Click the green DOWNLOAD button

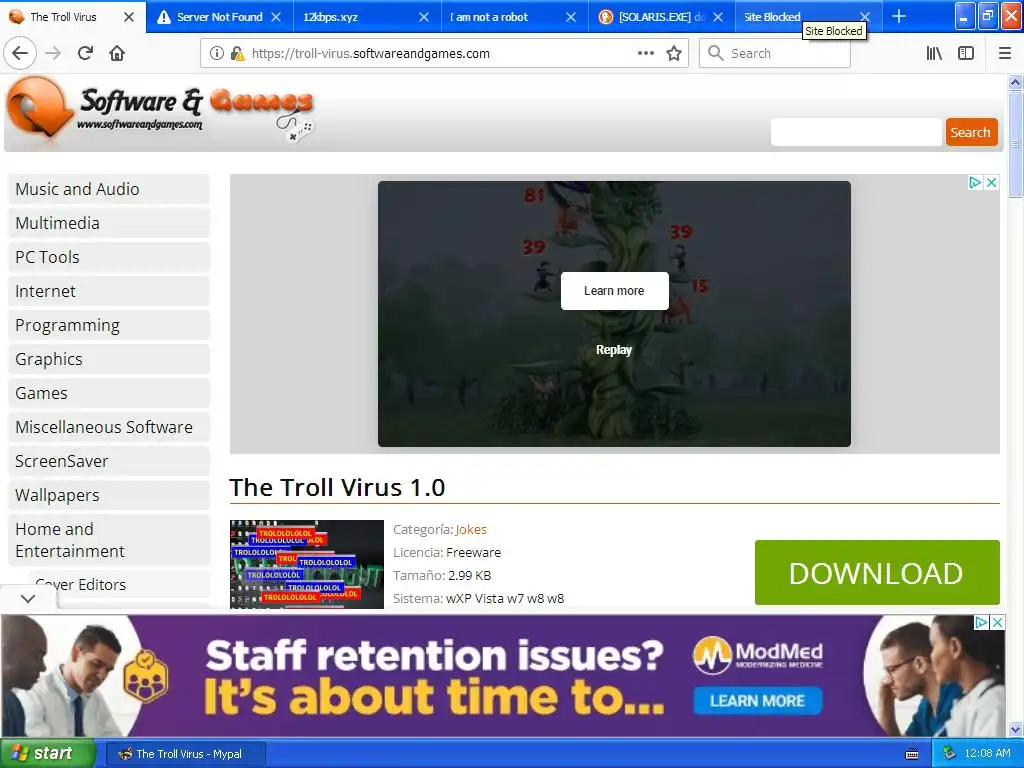point(876,572)
